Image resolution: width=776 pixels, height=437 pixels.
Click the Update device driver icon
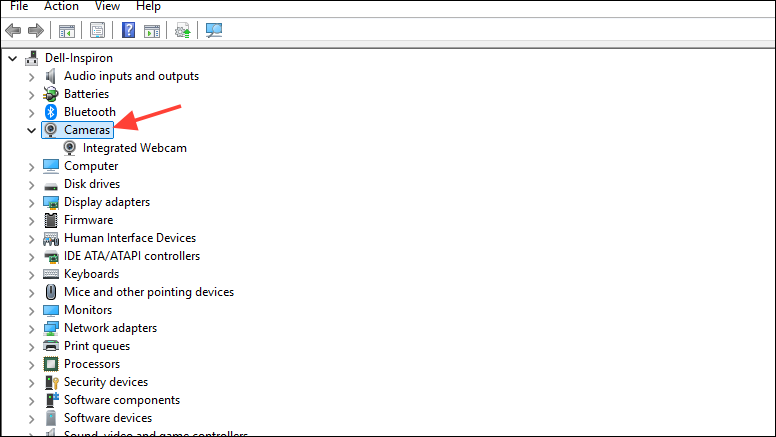click(x=183, y=31)
